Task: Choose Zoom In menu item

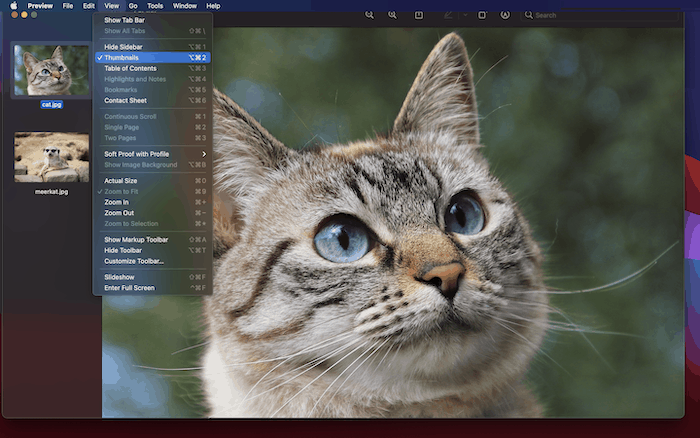Action: click(152, 202)
